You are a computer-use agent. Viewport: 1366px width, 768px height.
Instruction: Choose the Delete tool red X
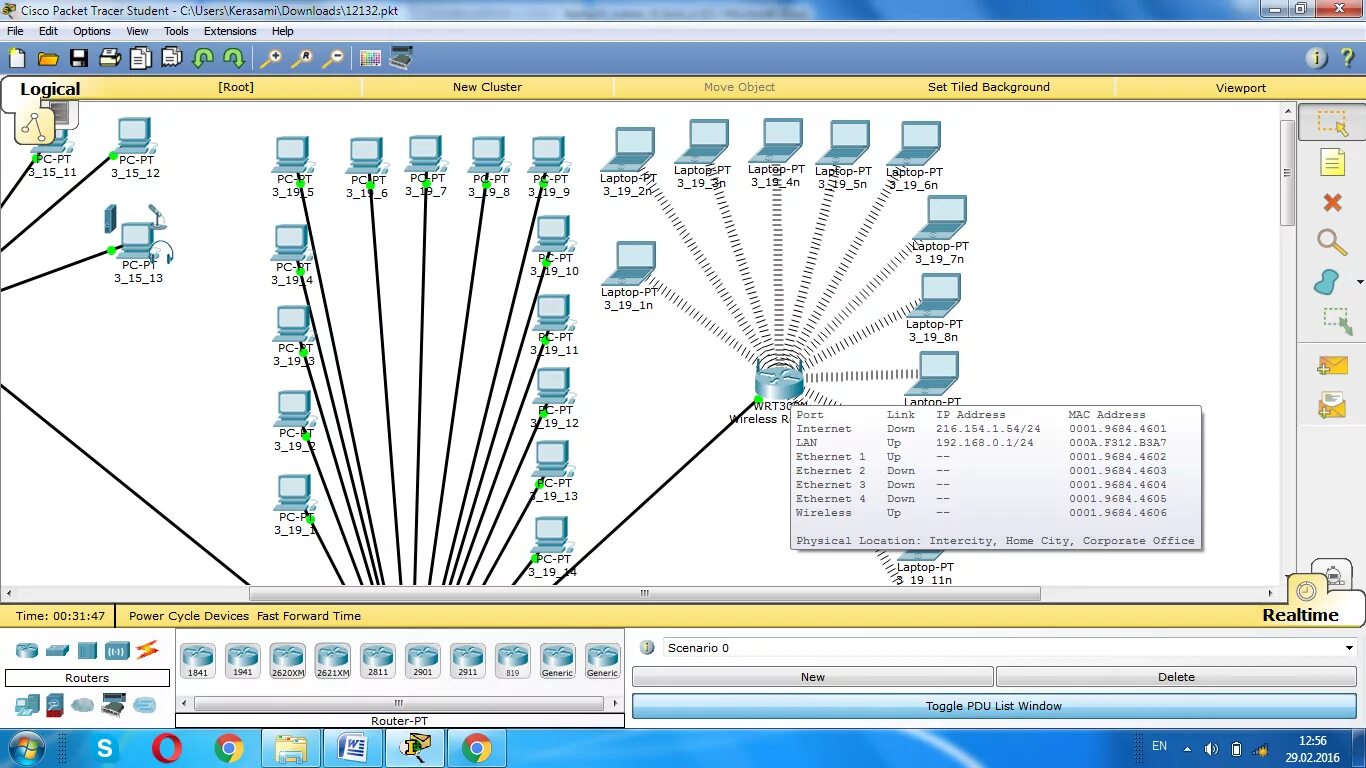pos(1332,203)
